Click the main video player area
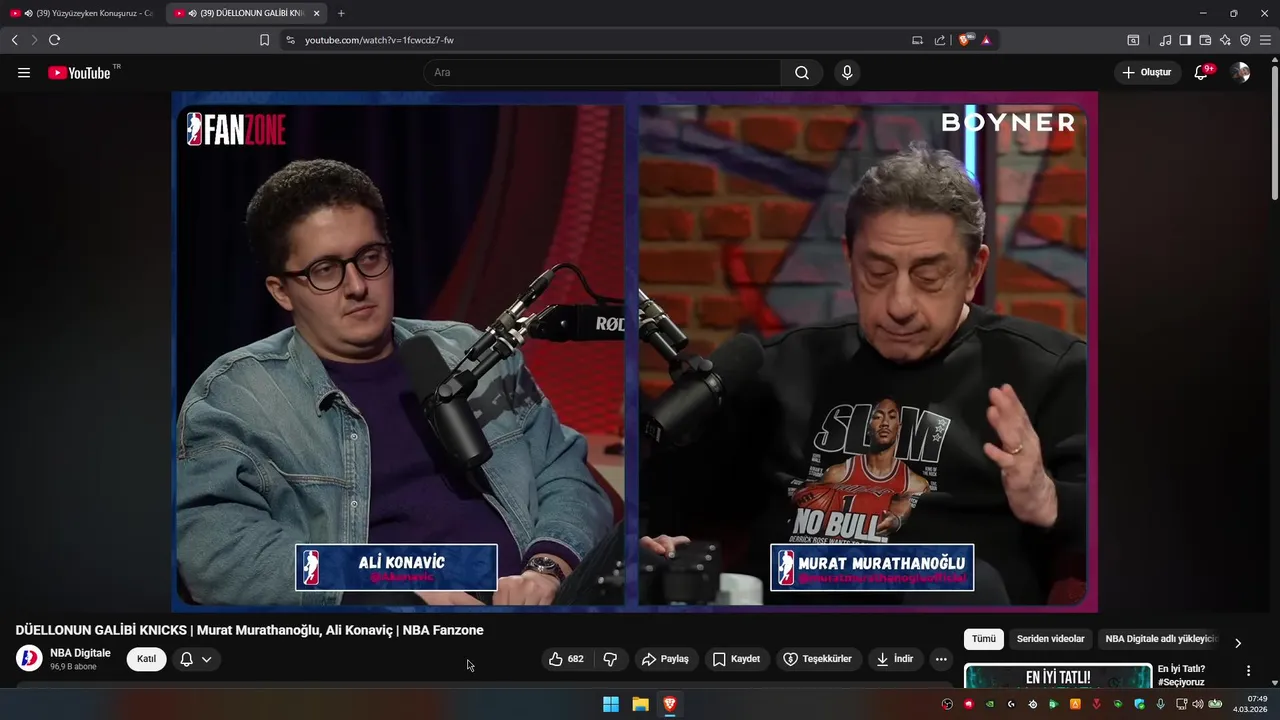The height and width of the screenshot is (720, 1280). [x=634, y=351]
